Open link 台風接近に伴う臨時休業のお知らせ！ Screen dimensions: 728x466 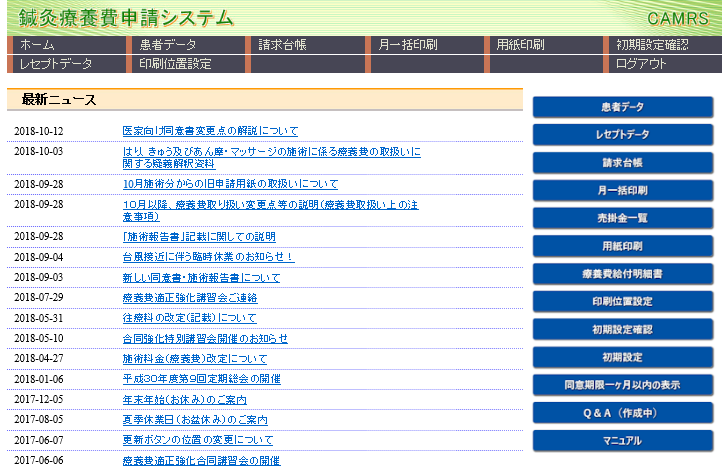[208, 257]
